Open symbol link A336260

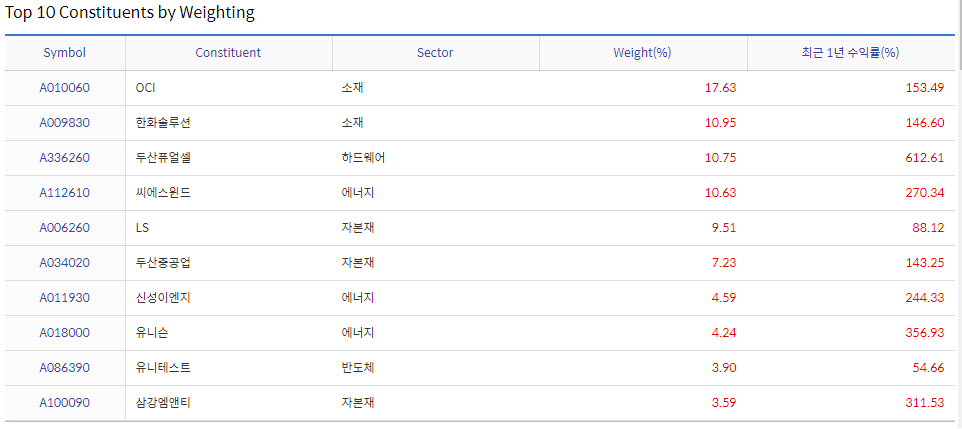click(64, 158)
